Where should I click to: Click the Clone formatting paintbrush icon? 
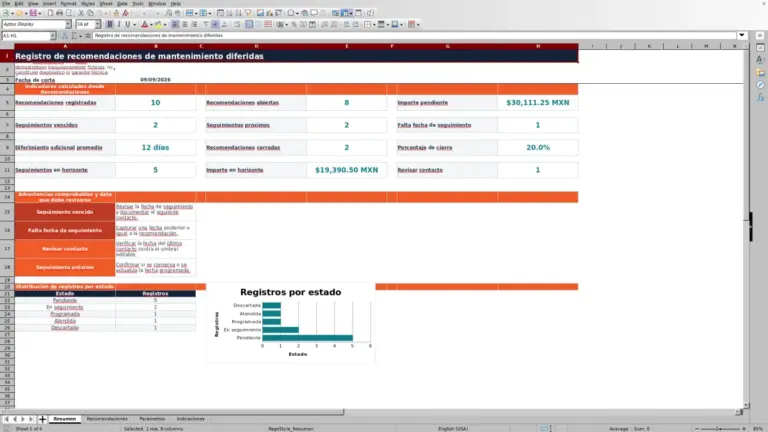point(116,13)
